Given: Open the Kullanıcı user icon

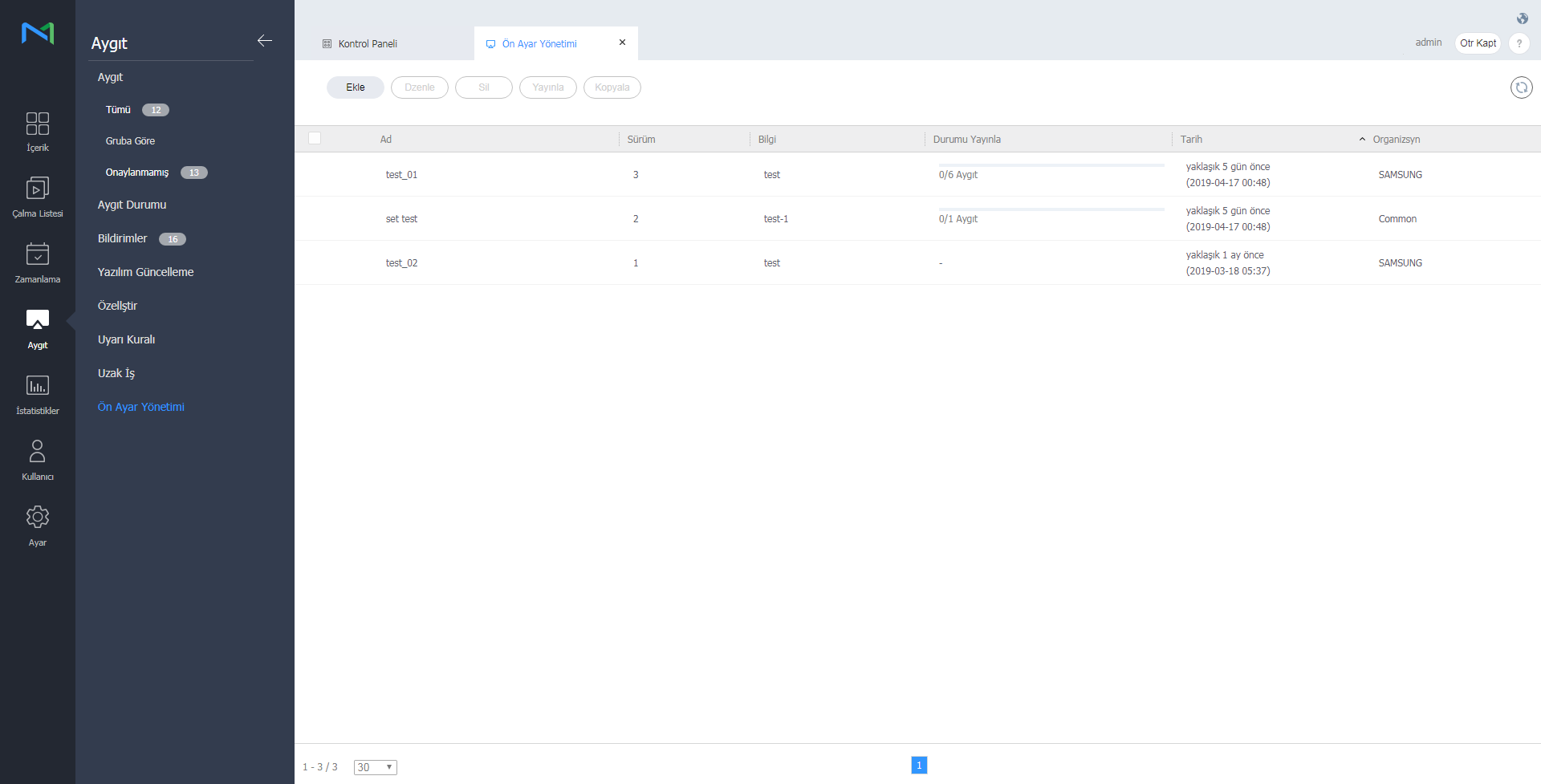Looking at the screenshot, I should pos(37,452).
